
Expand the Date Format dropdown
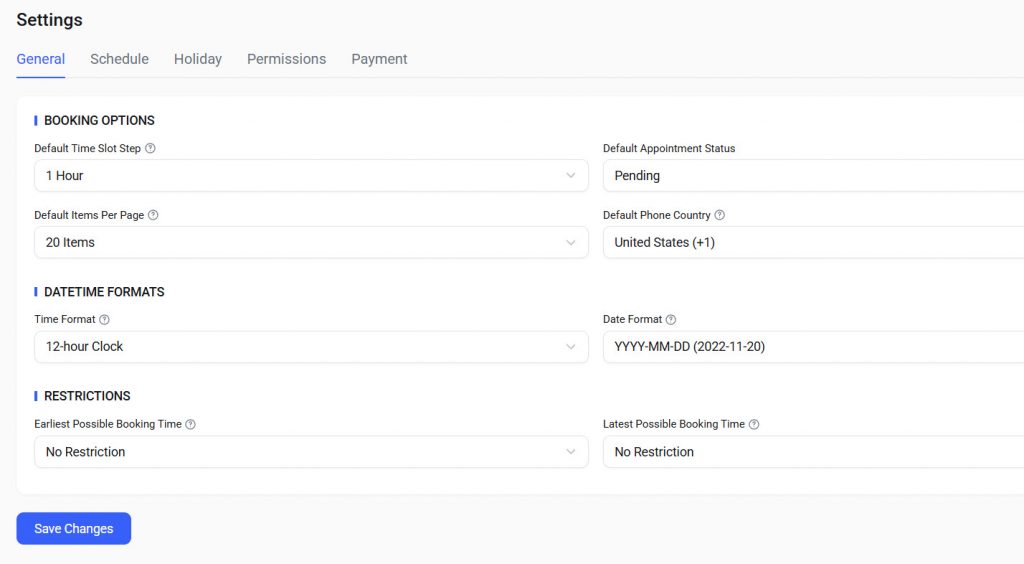point(812,347)
